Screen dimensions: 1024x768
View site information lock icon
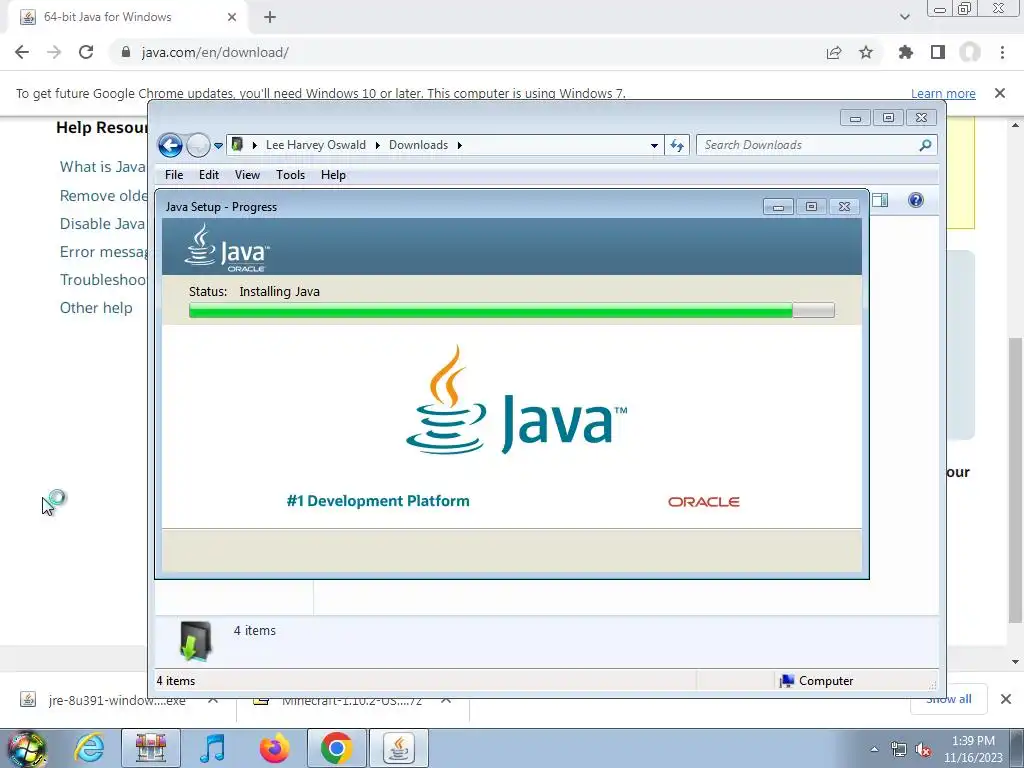coord(126,52)
